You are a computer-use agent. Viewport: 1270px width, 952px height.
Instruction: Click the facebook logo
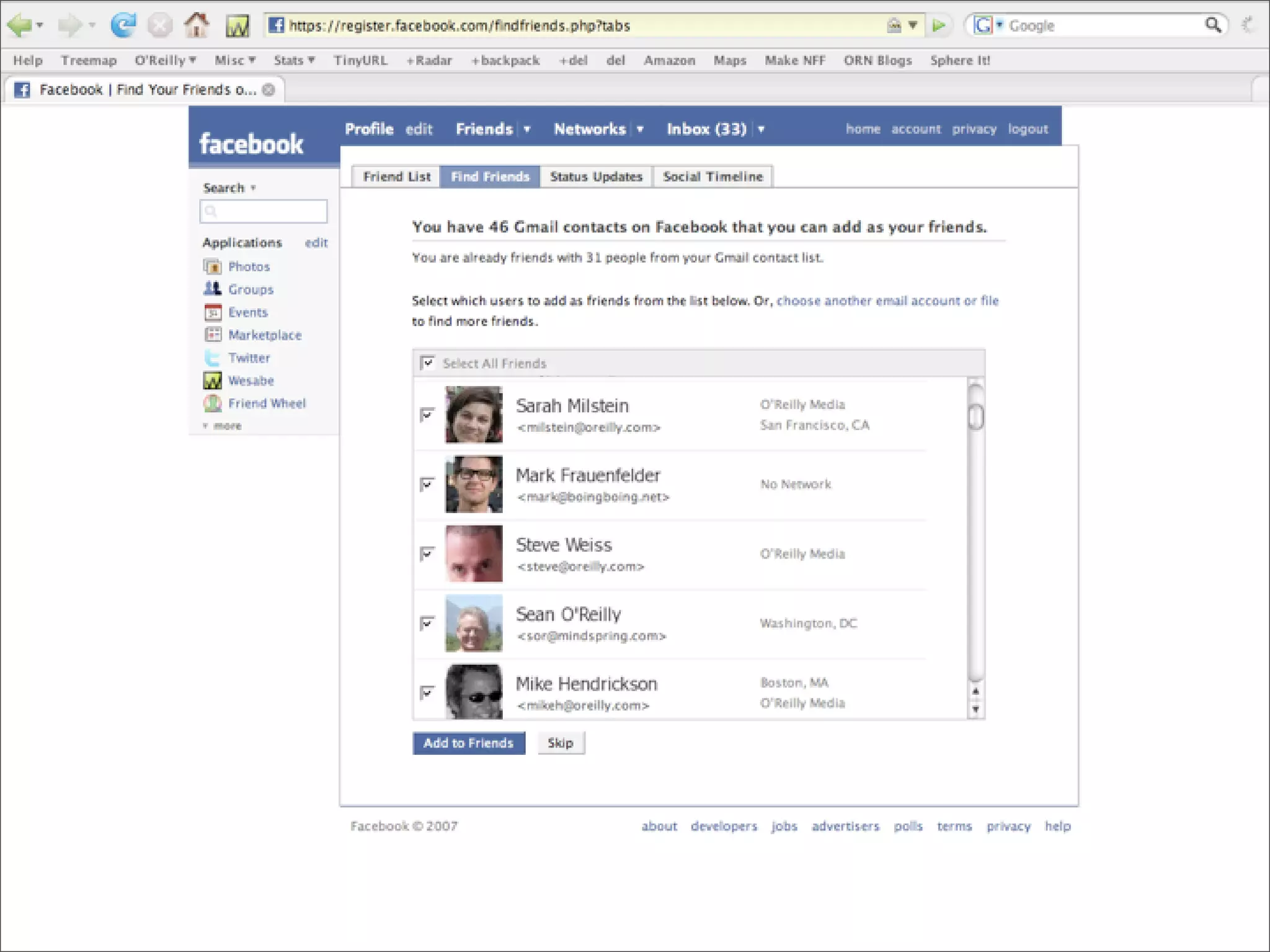(x=251, y=144)
